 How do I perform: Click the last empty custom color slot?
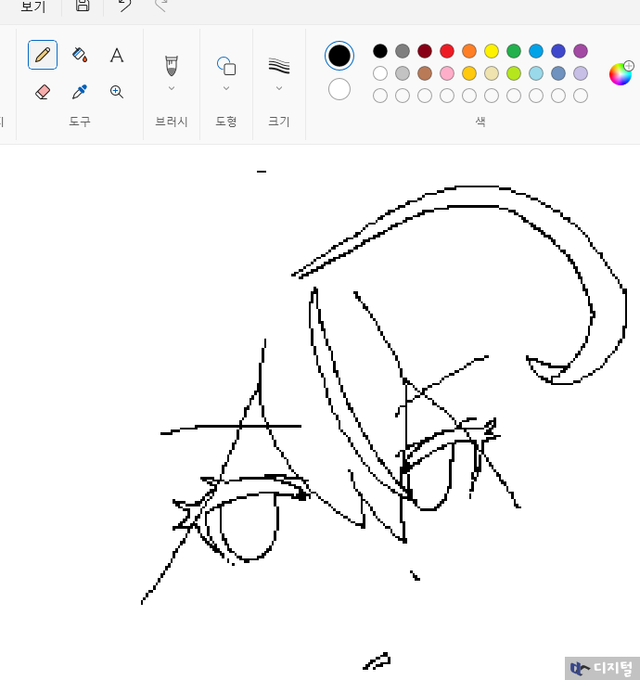[581, 95]
